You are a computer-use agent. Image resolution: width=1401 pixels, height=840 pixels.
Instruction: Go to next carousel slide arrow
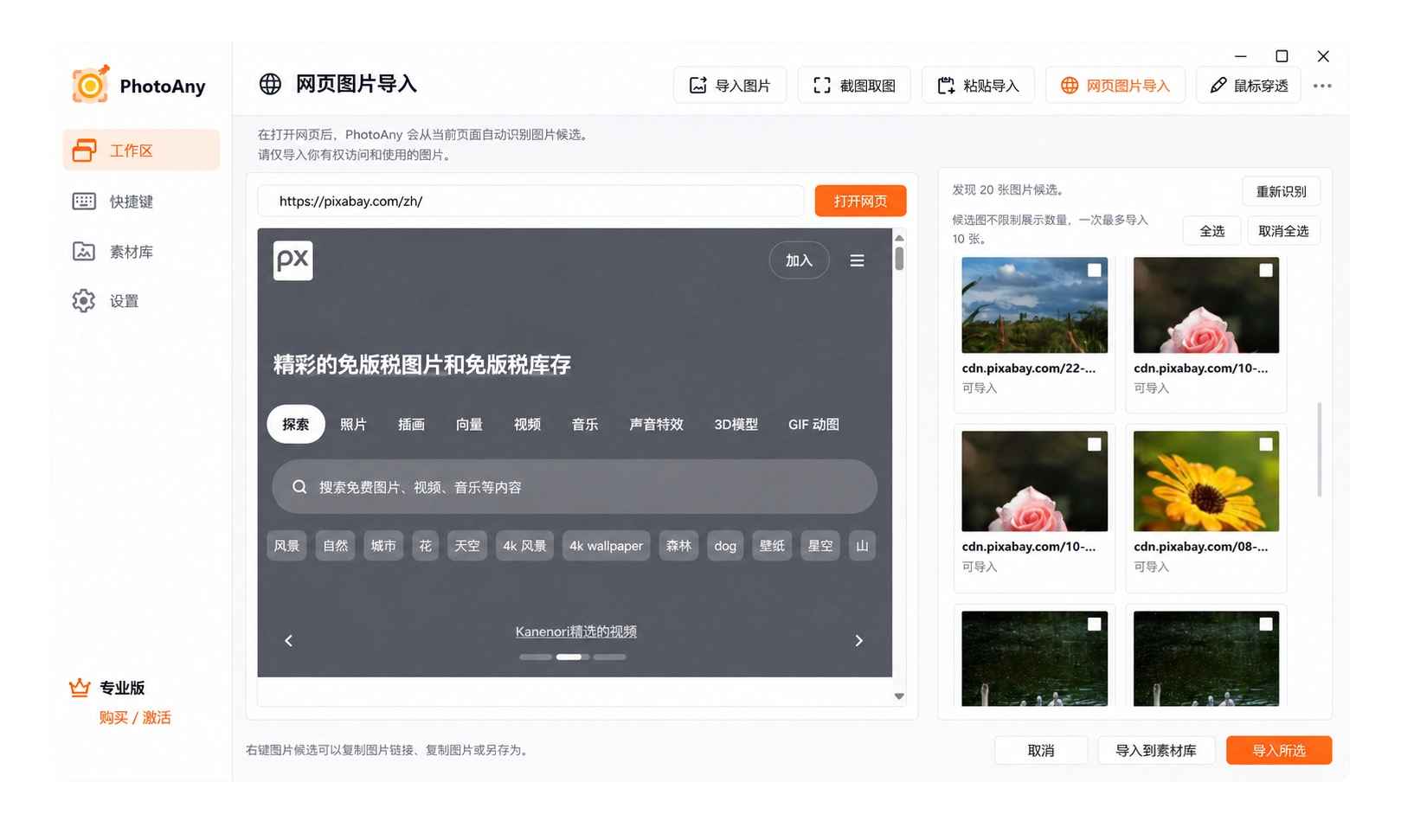[858, 640]
